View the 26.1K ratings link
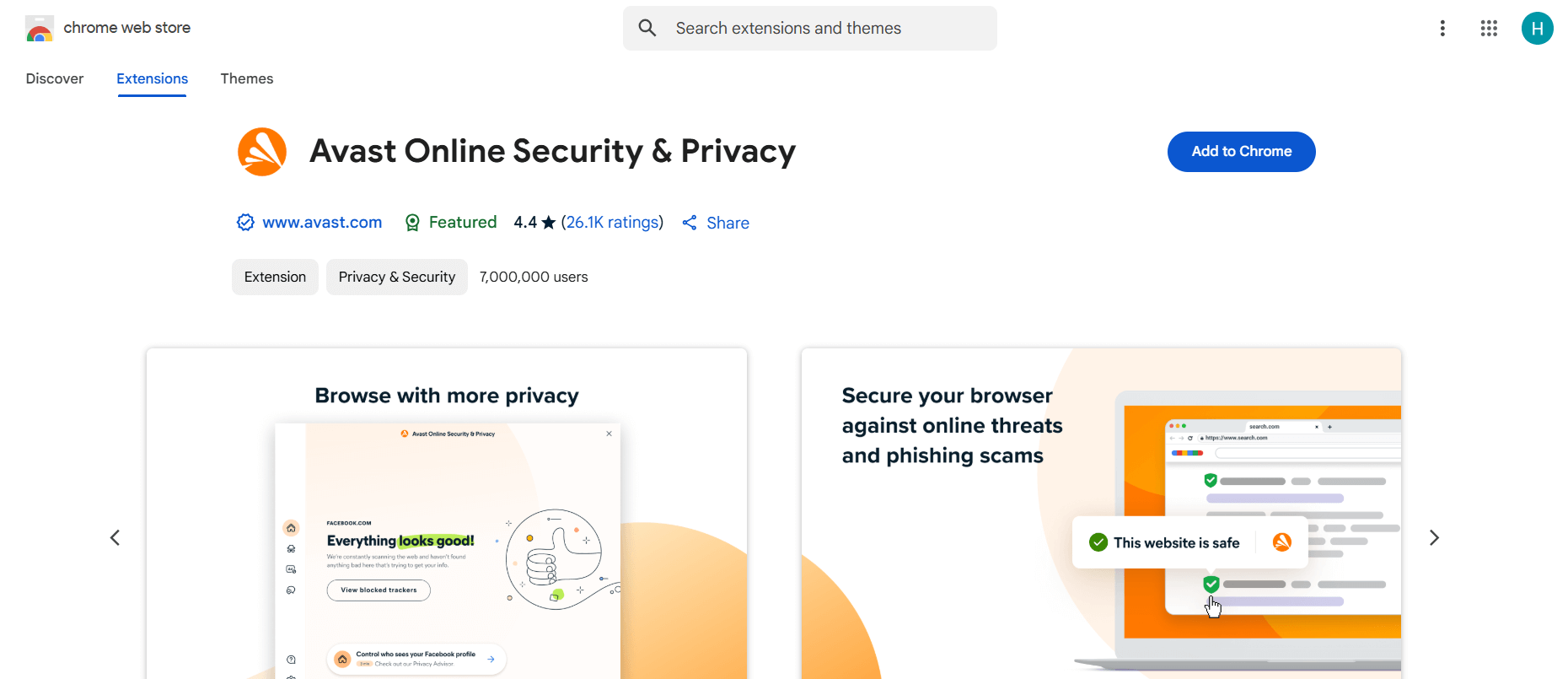1568x679 pixels. (x=612, y=222)
